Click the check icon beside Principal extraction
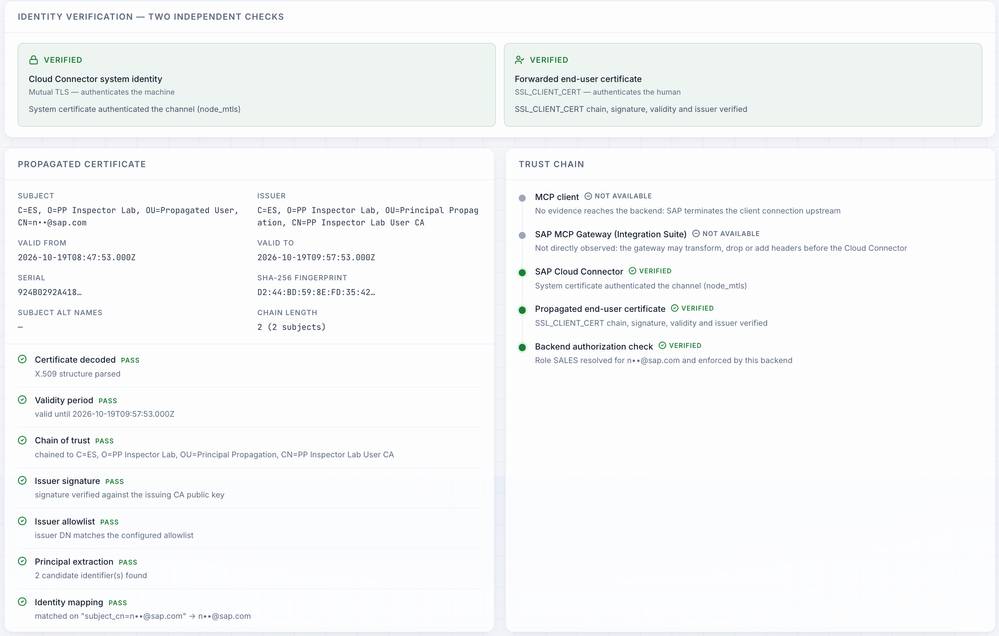The height and width of the screenshot is (636, 999). (22, 561)
